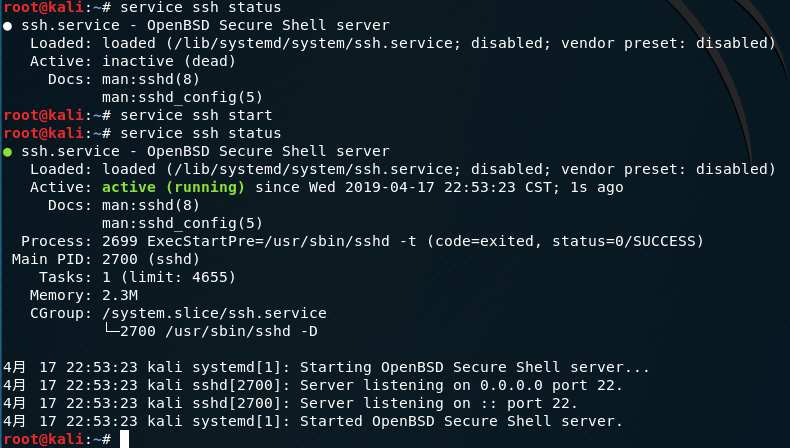This screenshot has width=790, height=448.
Task: Click the second 'service ssh status' command
Action: (201, 134)
